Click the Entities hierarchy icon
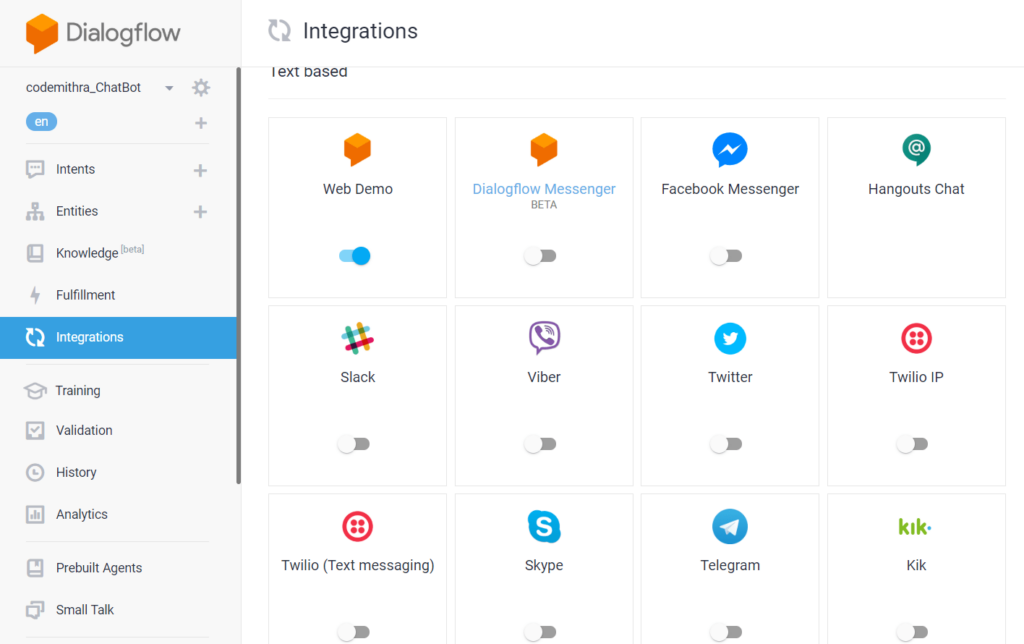This screenshot has height=644, width=1024. pos(35,211)
